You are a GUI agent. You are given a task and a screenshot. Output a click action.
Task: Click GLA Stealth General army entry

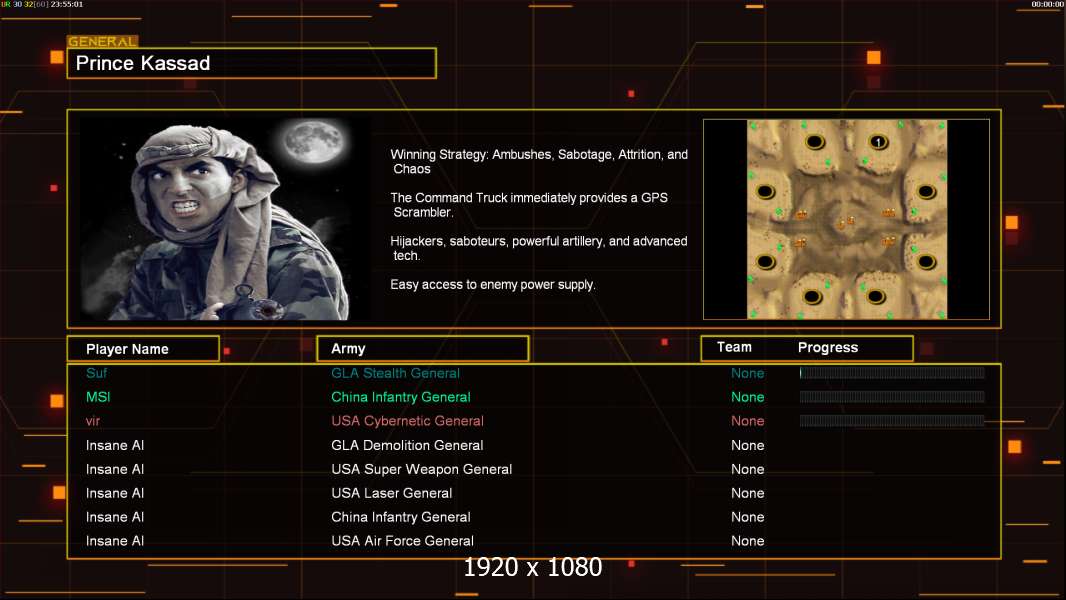click(x=395, y=373)
